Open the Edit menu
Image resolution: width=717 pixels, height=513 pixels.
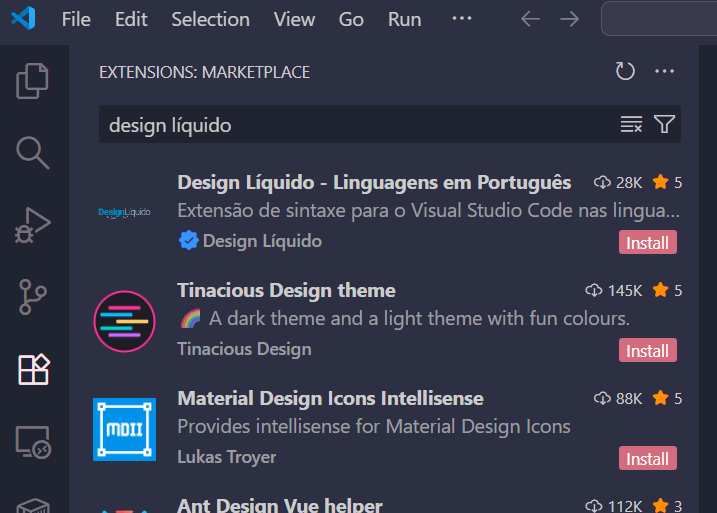[x=131, y=19]
